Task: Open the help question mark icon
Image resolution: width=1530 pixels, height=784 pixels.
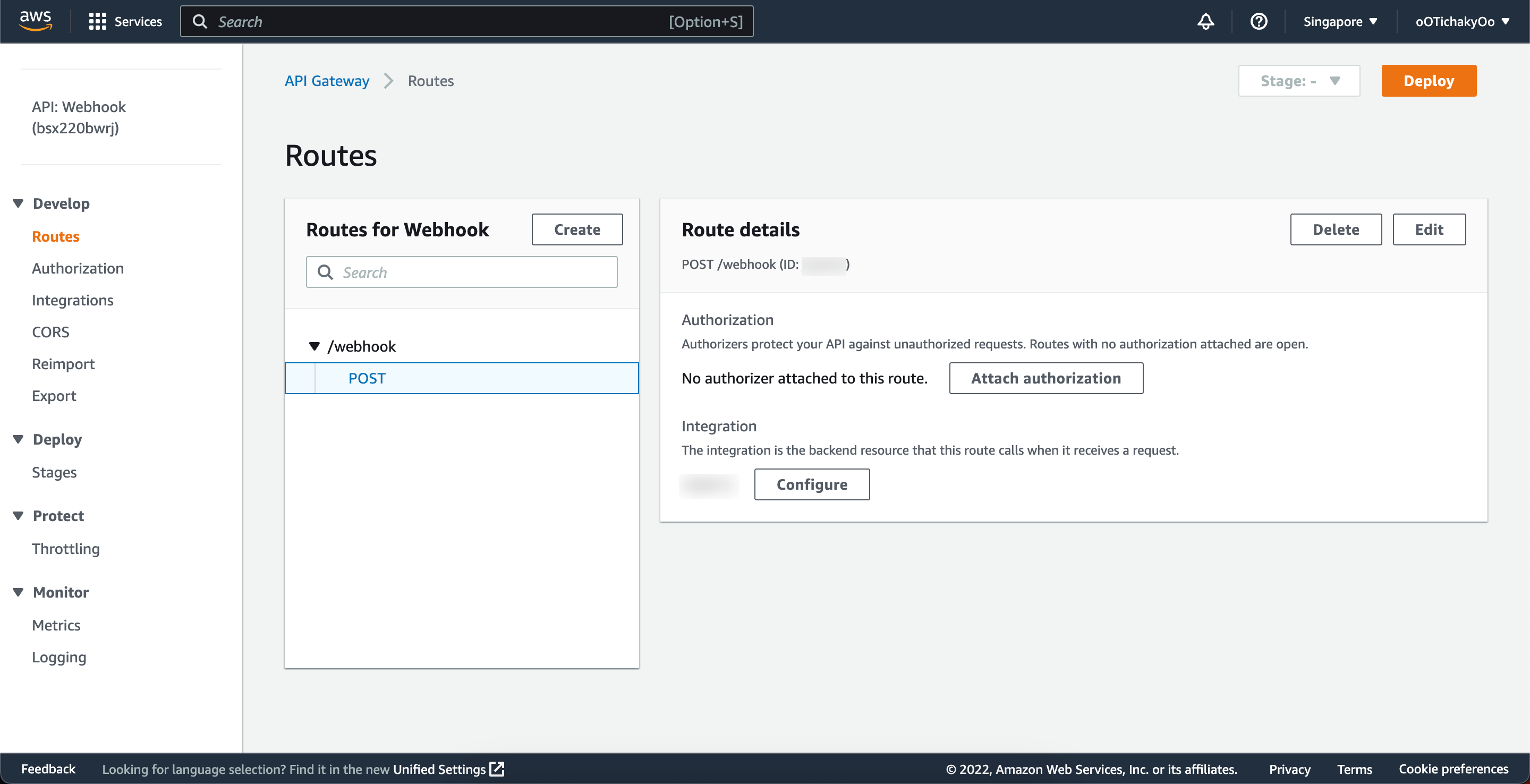Action: 1259,21
